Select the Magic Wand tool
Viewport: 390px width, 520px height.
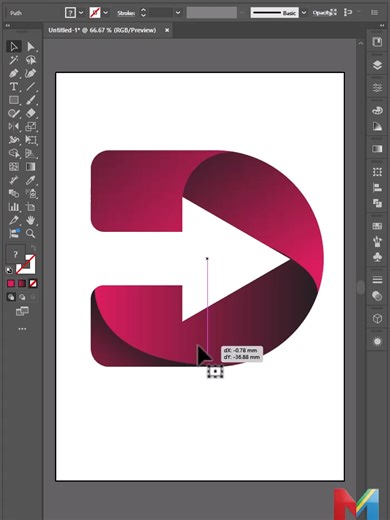point(14,60)
